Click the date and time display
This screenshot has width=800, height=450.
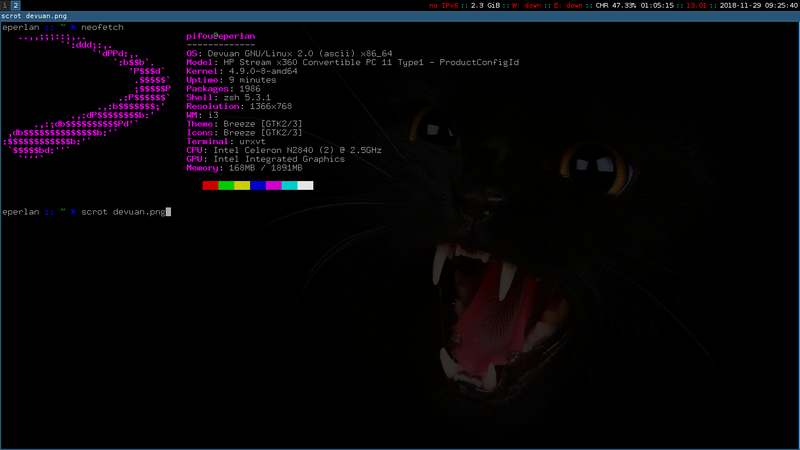coord(759,5)
